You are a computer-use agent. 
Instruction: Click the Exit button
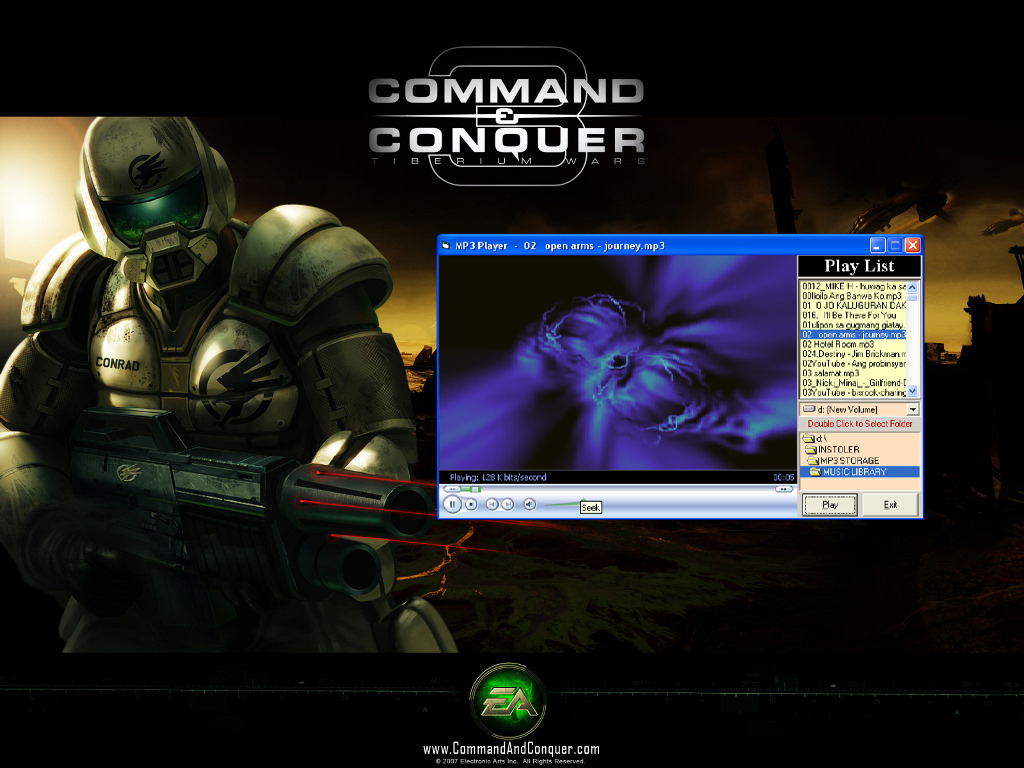(x=890, y=505)
